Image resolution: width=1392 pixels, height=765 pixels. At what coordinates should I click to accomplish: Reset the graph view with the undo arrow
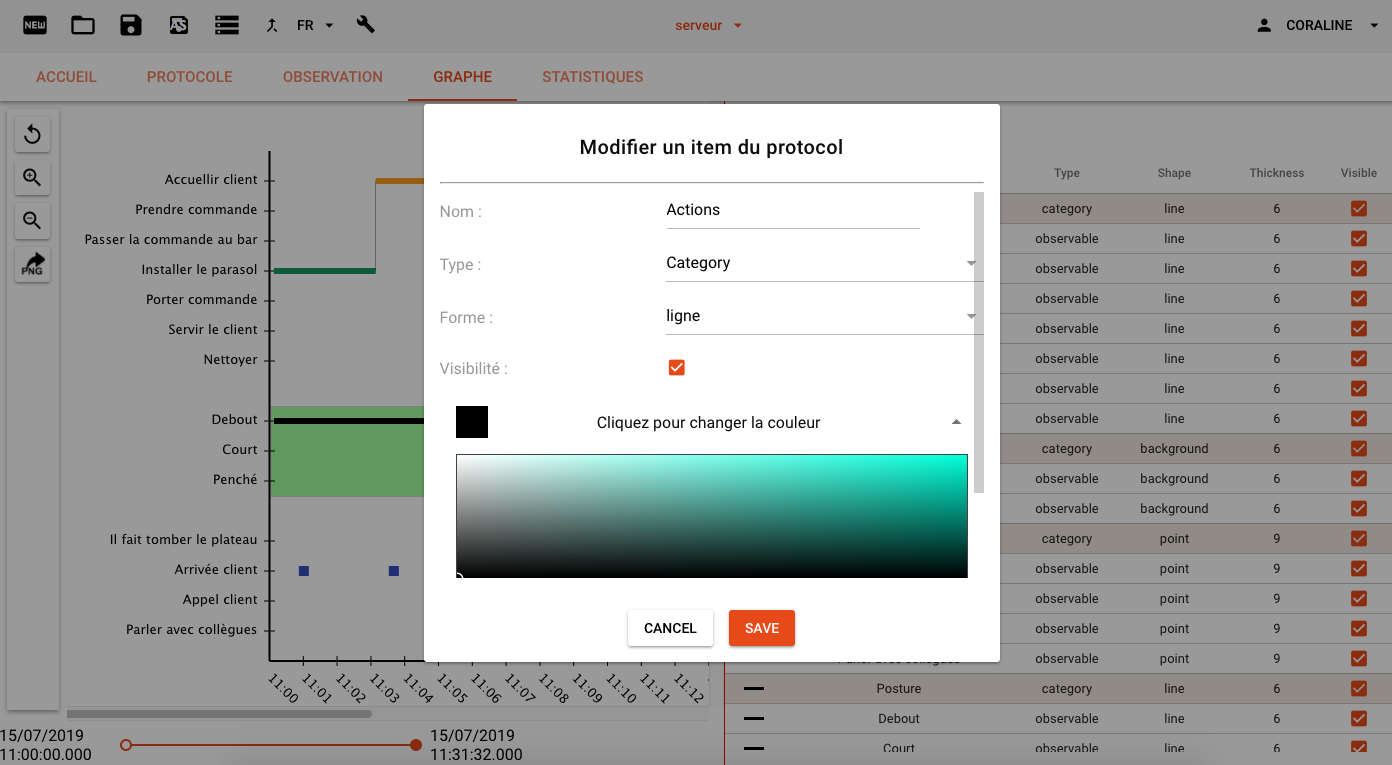point(31,134)
